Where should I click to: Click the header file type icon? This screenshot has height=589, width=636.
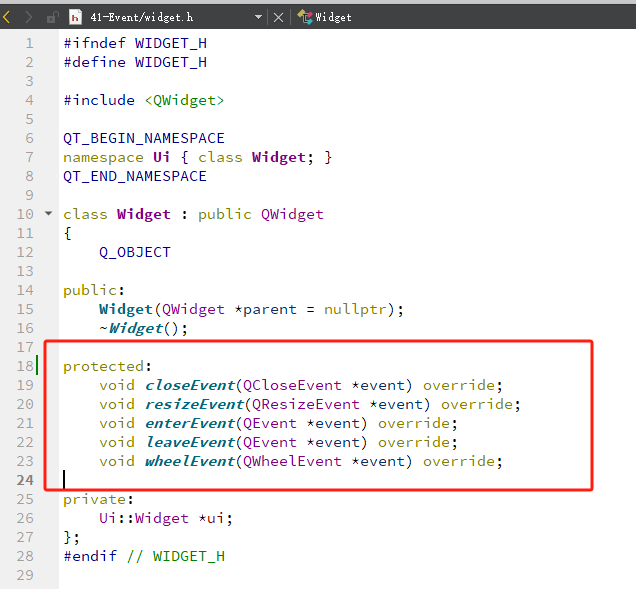pyautogui.click(x=75, y=17)
